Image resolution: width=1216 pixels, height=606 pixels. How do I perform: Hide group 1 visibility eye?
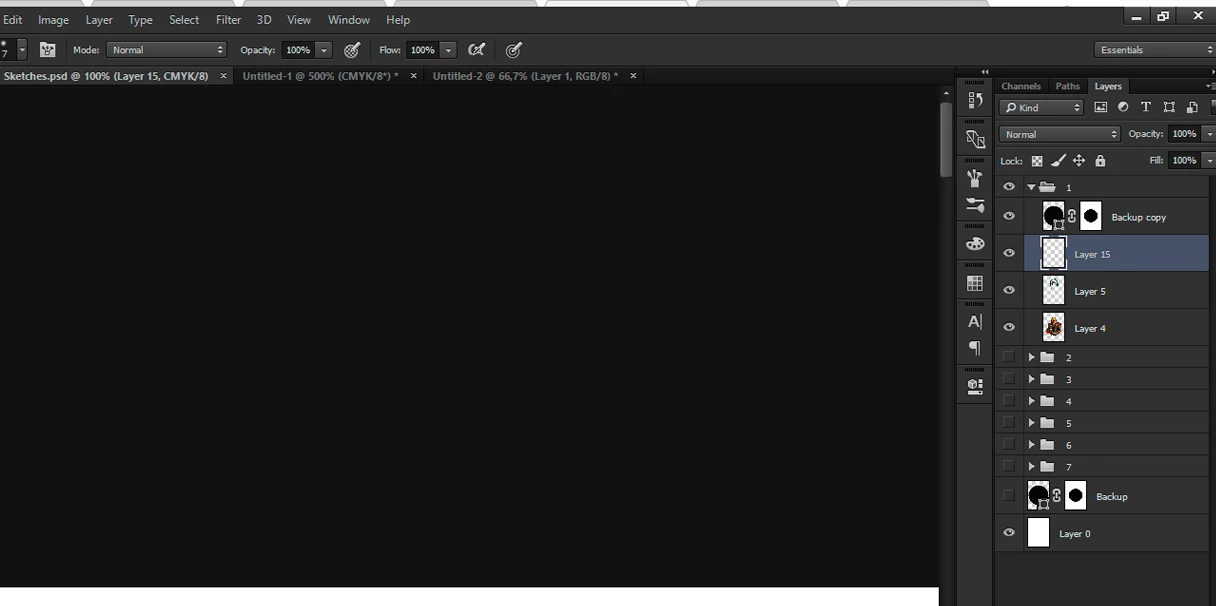(x=1009, y=187)
